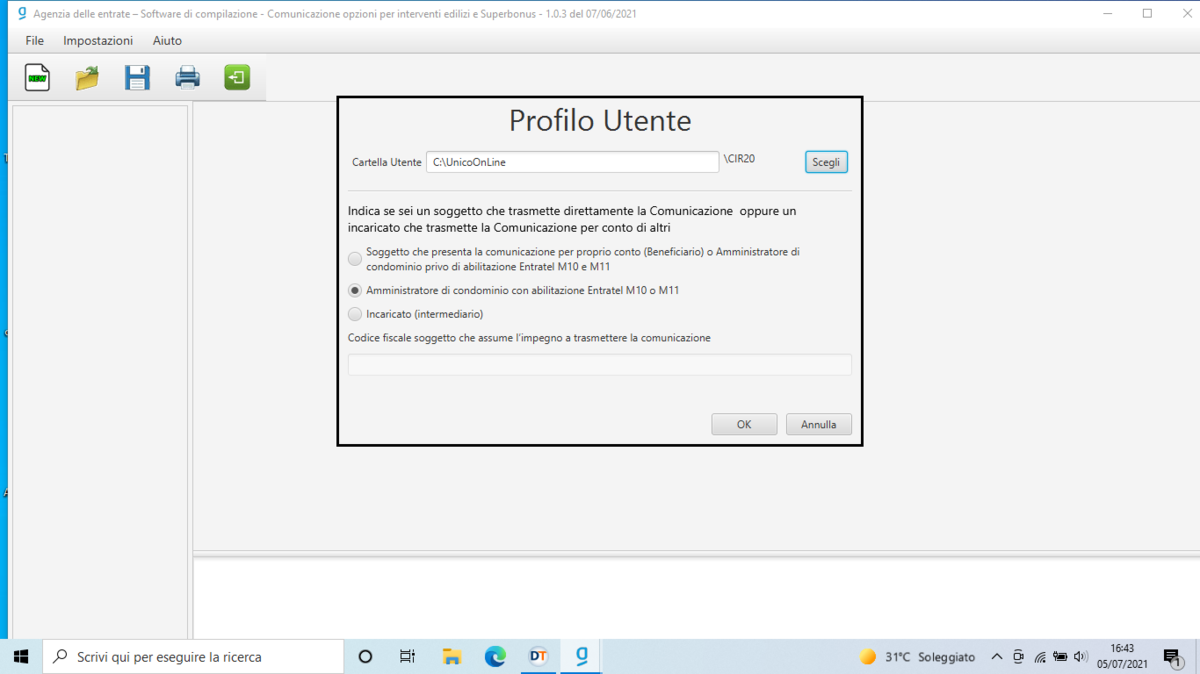Open the Agenzia delle Entrate app from taskbar
The image size is (1200, 674).
pyautogui.click(x=581, y=656)
